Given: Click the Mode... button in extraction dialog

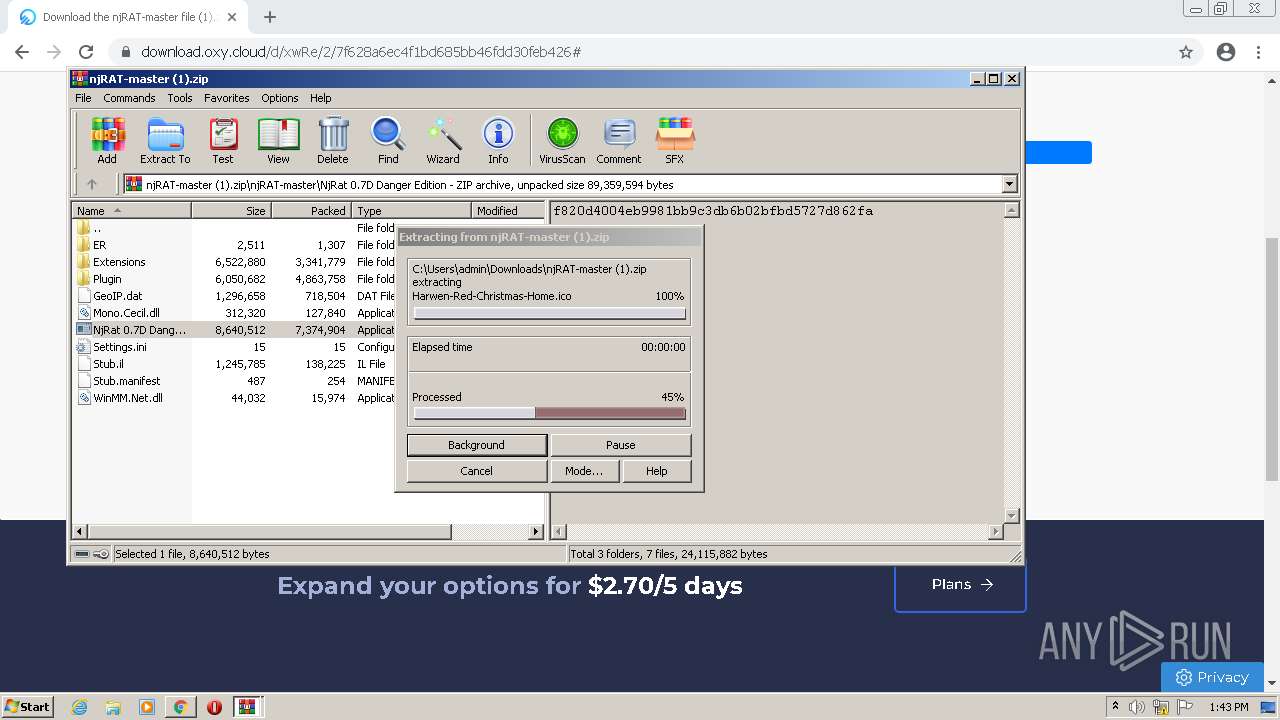Looking at the screenshot, I should click(584, 471).
